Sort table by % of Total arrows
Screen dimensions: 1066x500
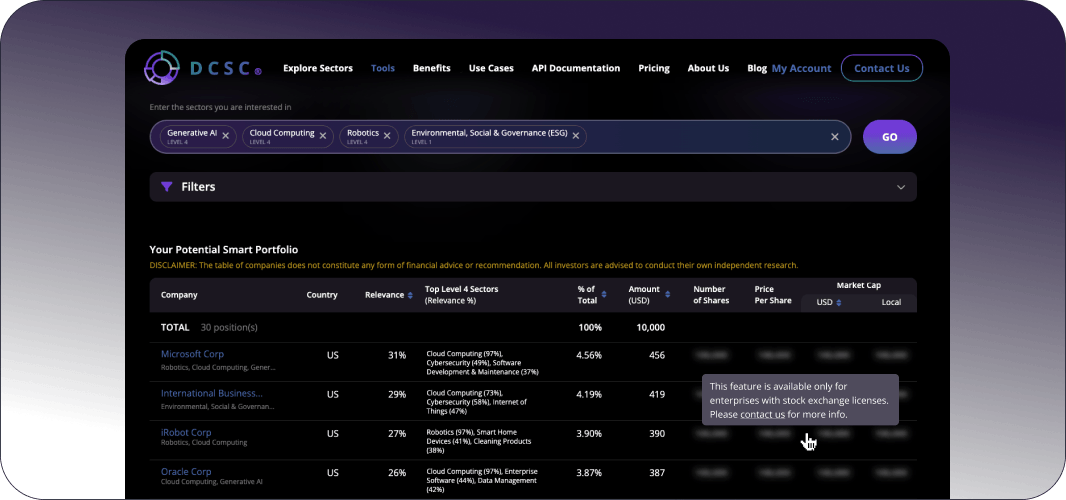(604, 295)
